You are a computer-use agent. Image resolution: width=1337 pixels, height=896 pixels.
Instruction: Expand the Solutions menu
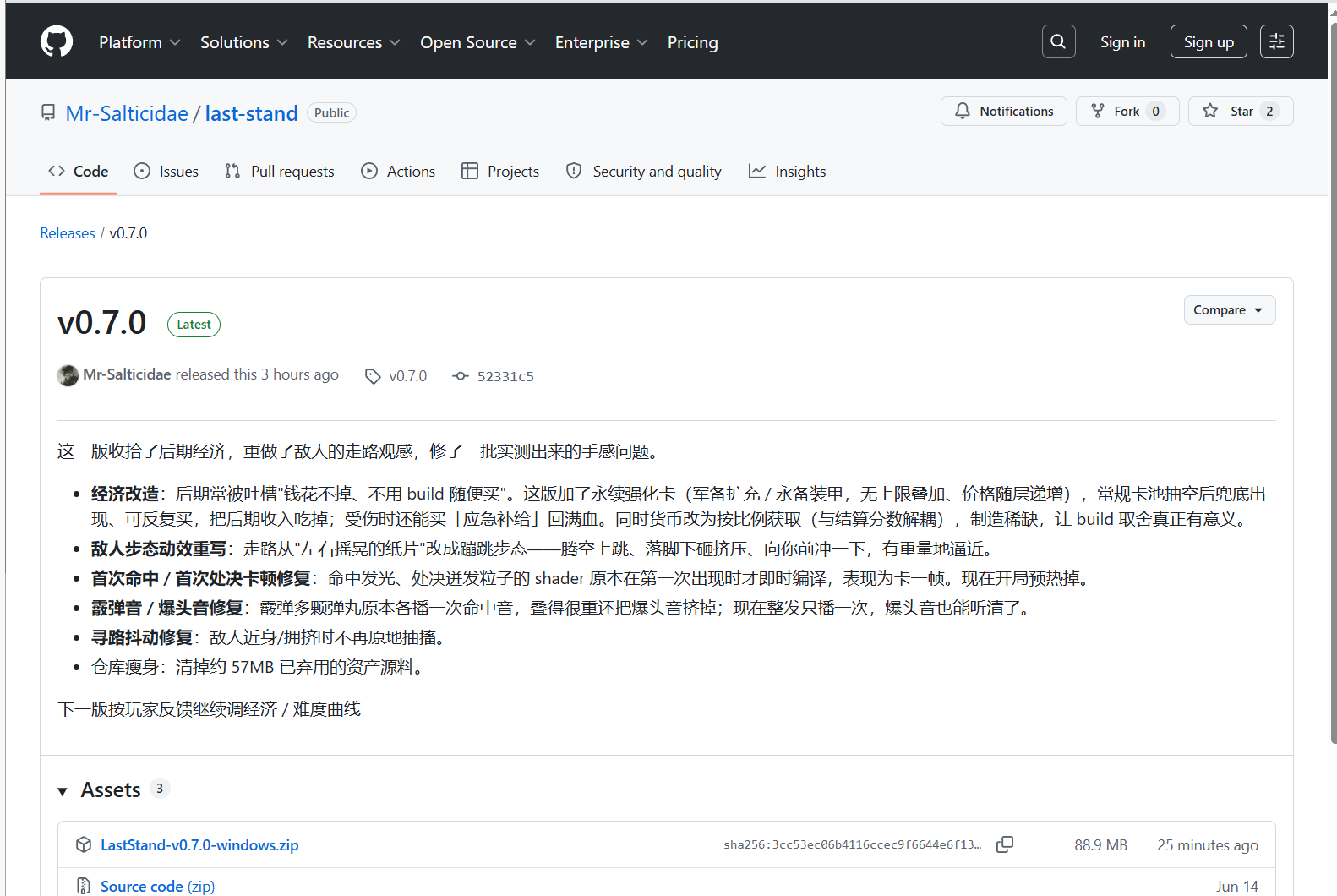(x=244, y=42)
